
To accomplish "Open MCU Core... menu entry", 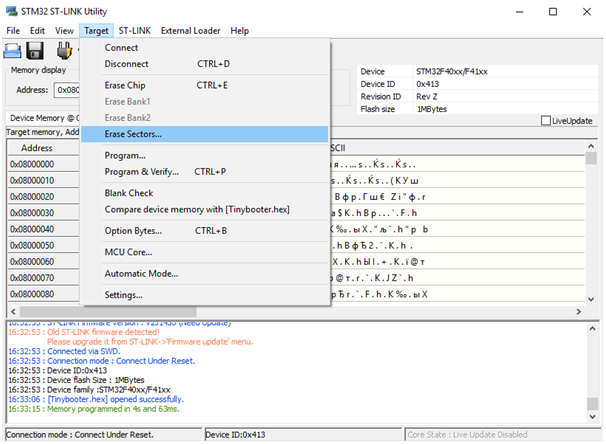I will pos(204,252).
